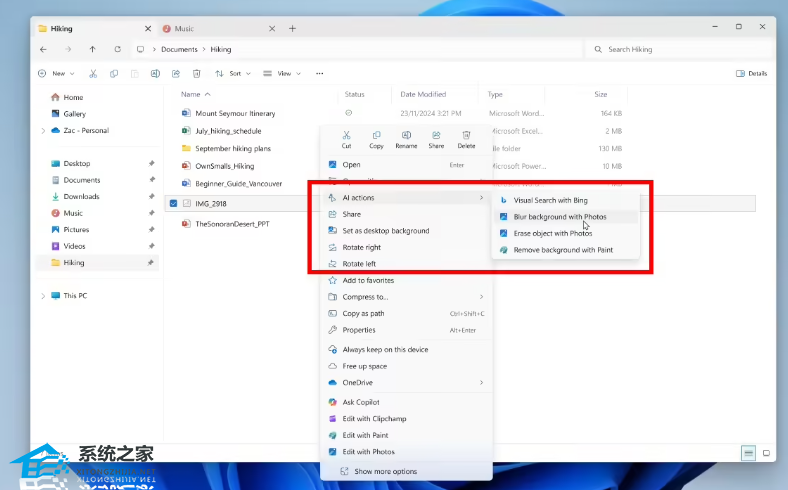This screenshot has width=788, height=490.
Task: Toggle the Details pane button
Action: (751, 73)
